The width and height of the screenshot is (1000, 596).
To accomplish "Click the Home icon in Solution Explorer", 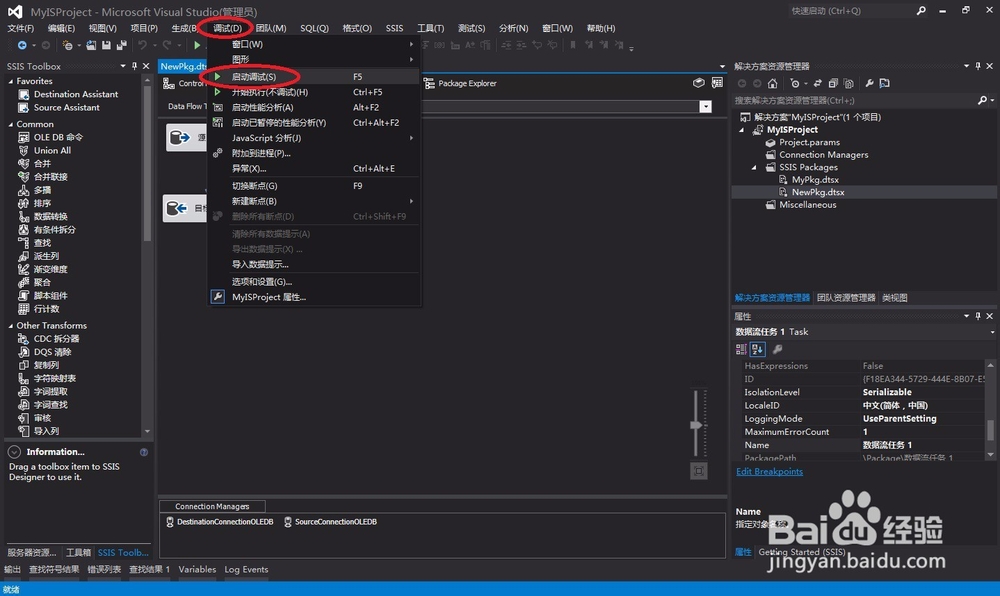I will click(772, 84).
